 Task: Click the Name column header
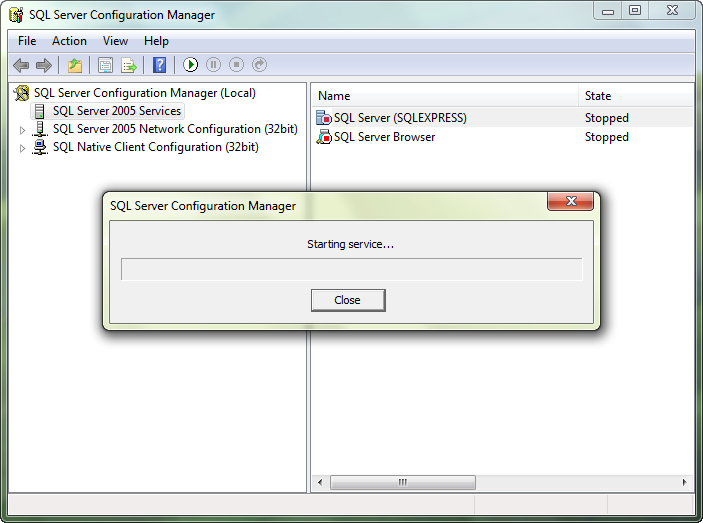point(444,95)
